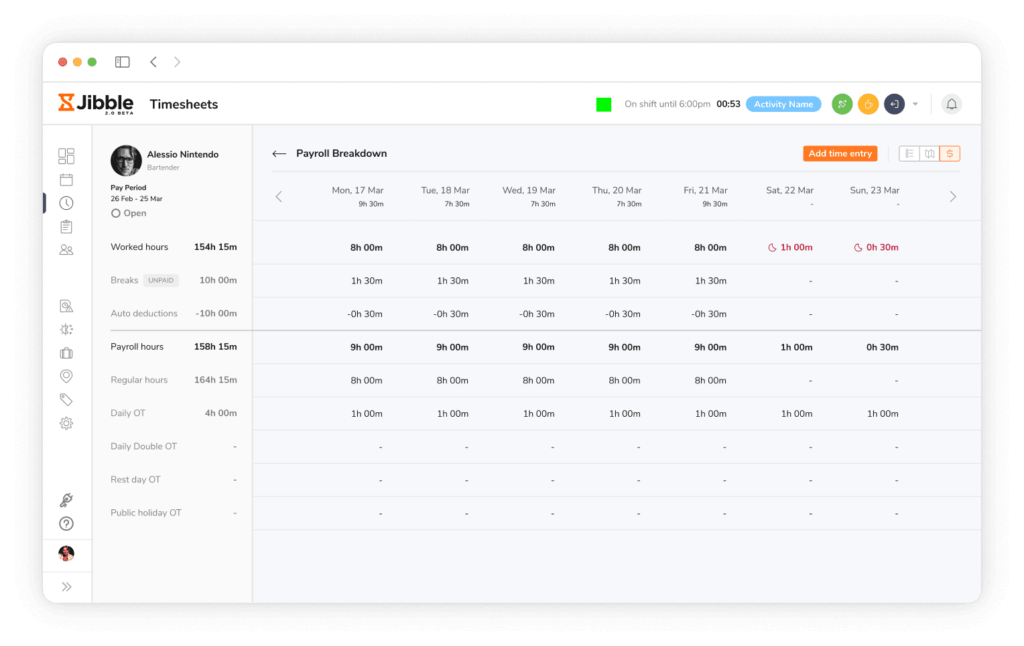Open Reports via the clipboard sidebar icon

[x=66, y=226]
